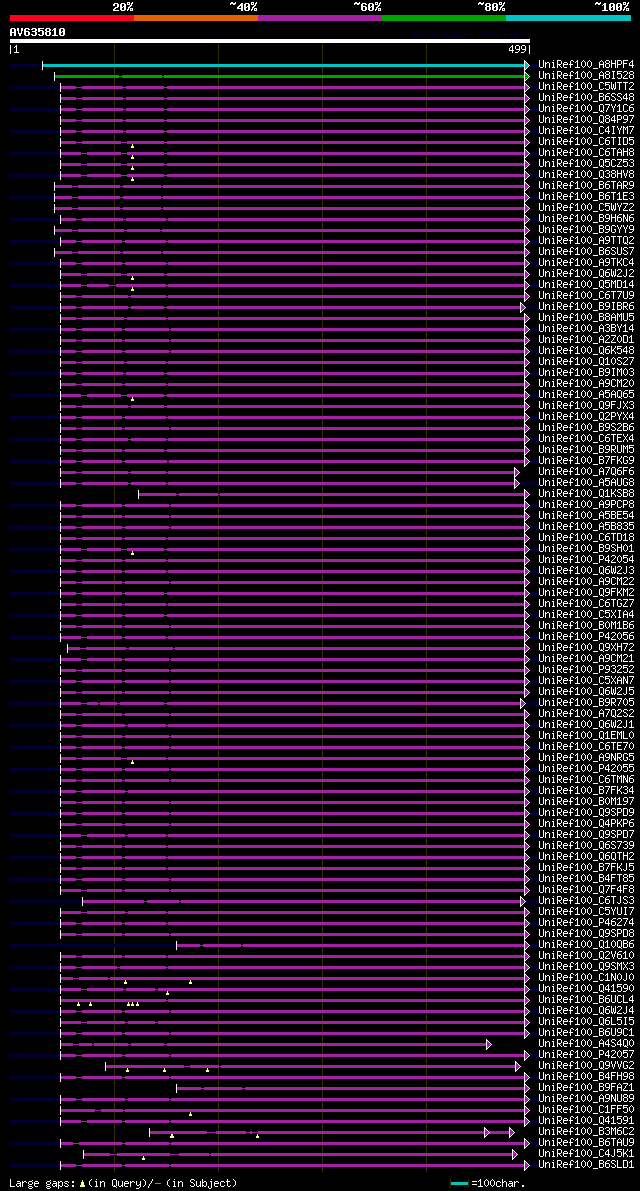Click the yellow gap marker in the legend

point(82,1183)
